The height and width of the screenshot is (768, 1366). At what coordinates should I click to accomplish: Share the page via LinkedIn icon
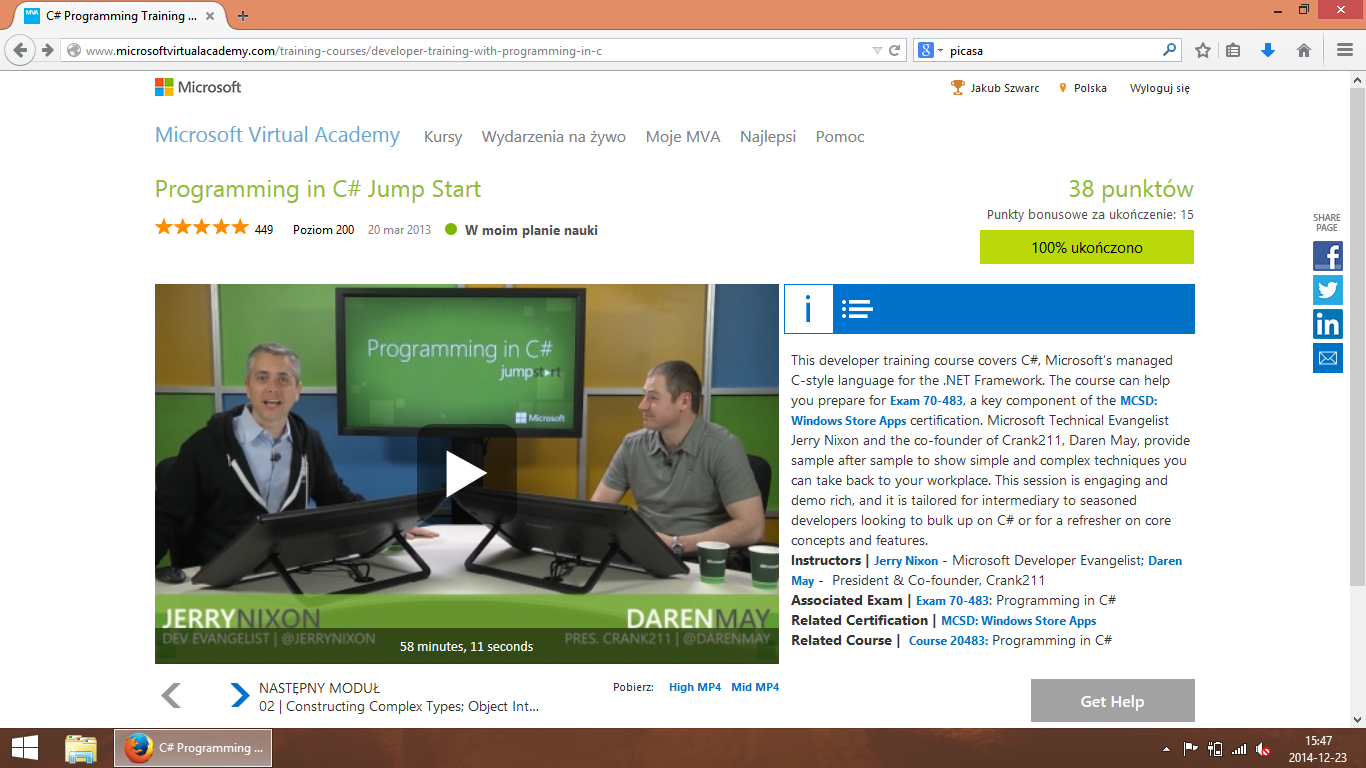pyautogui.click(x=1328, y=324)
